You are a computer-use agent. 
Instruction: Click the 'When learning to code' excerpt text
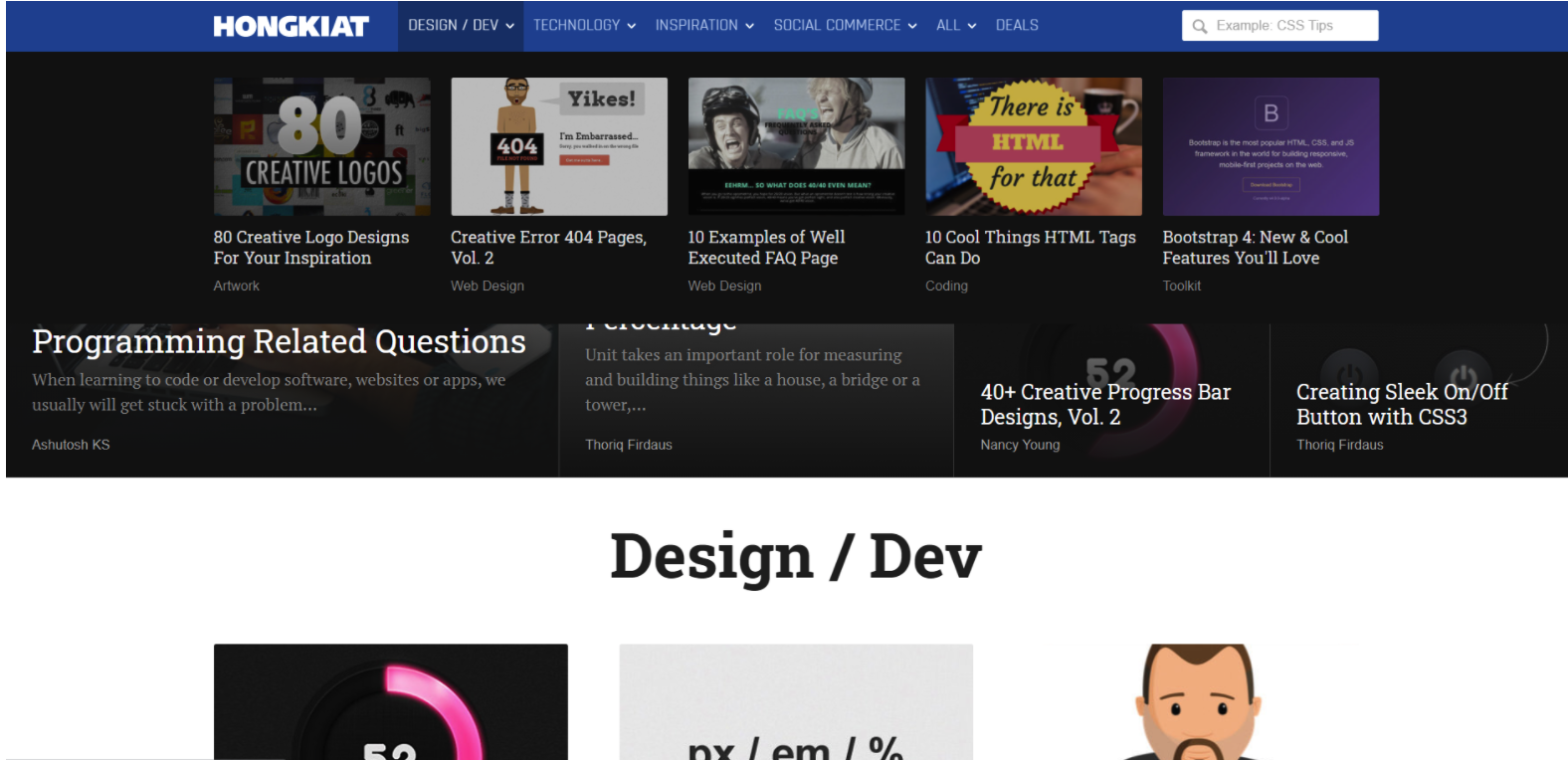tap(269, 392)
